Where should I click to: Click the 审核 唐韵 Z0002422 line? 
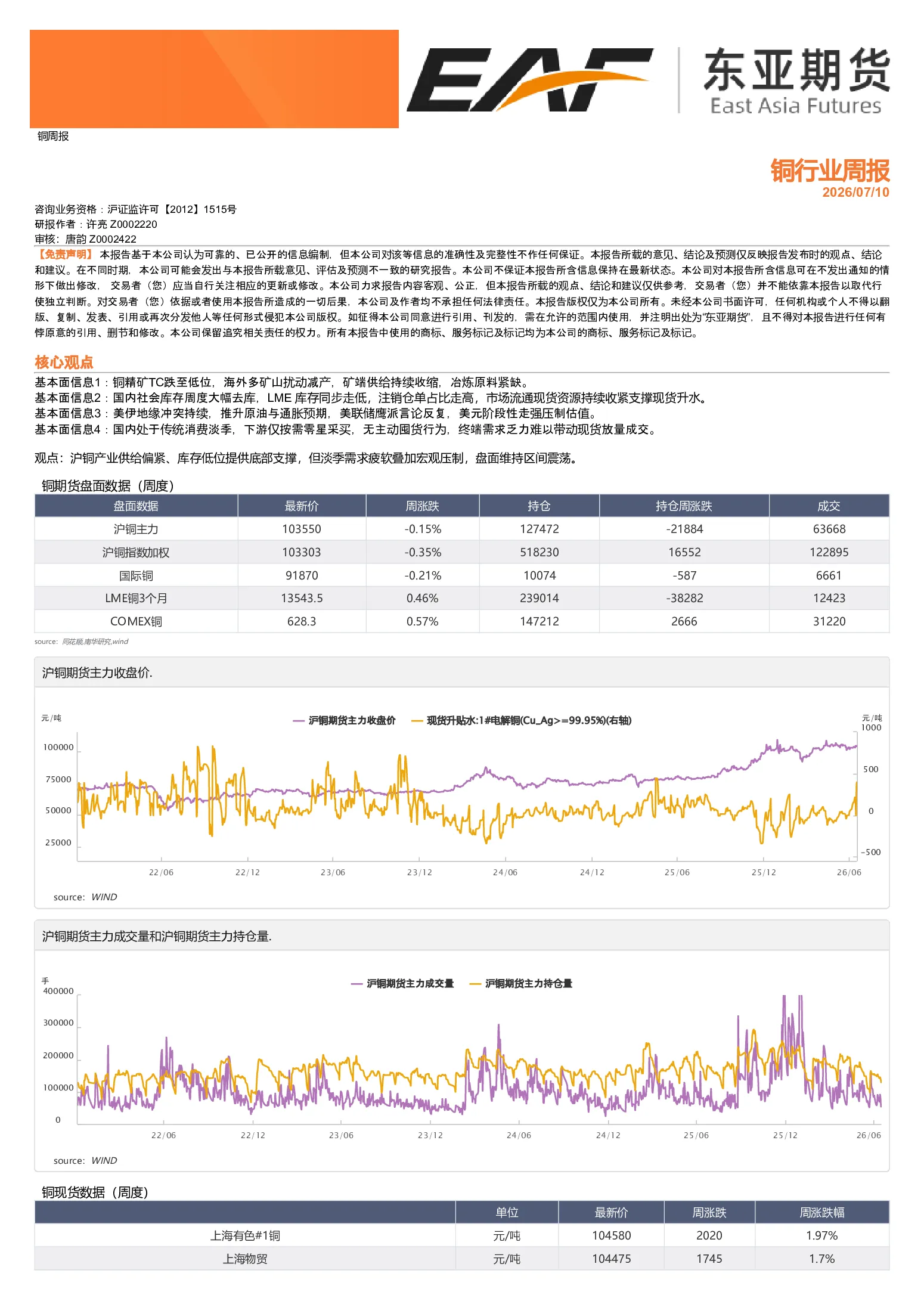tap(85, 239)
